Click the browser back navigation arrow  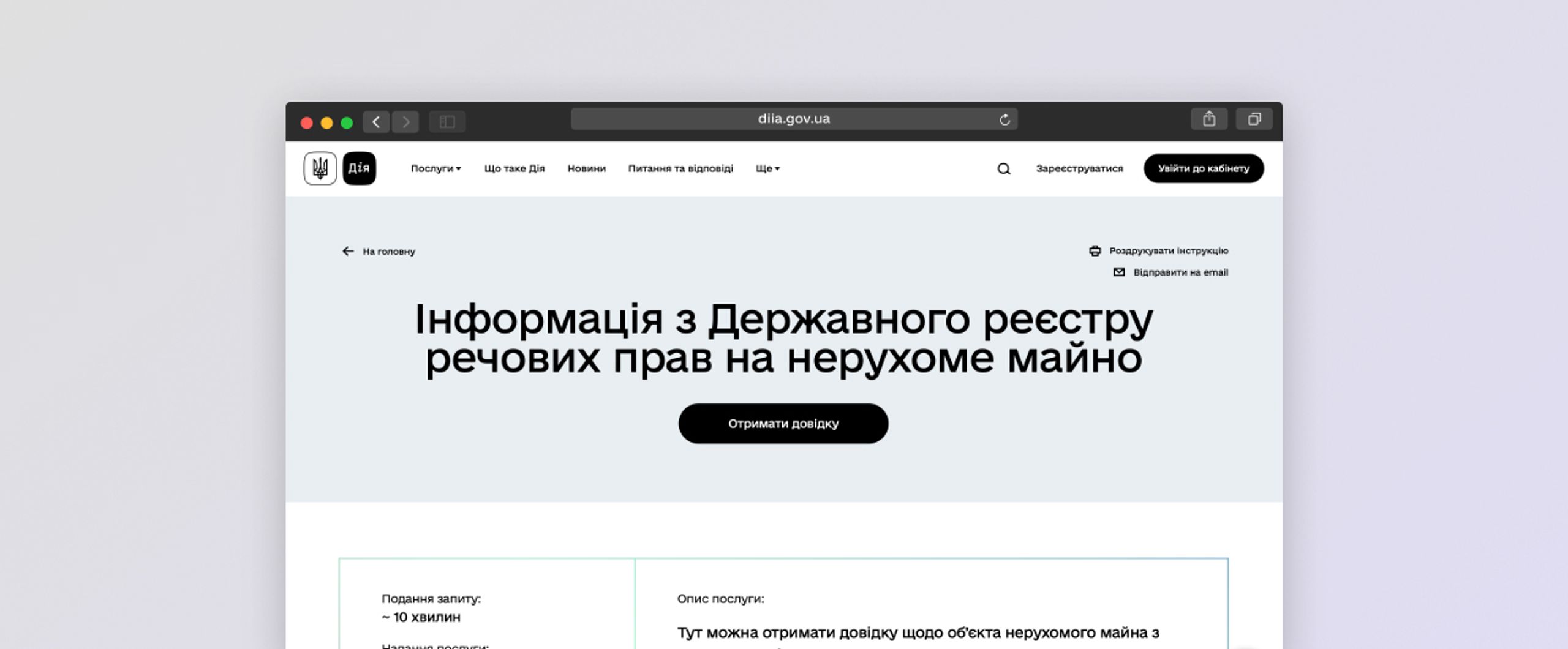[376, 121]
